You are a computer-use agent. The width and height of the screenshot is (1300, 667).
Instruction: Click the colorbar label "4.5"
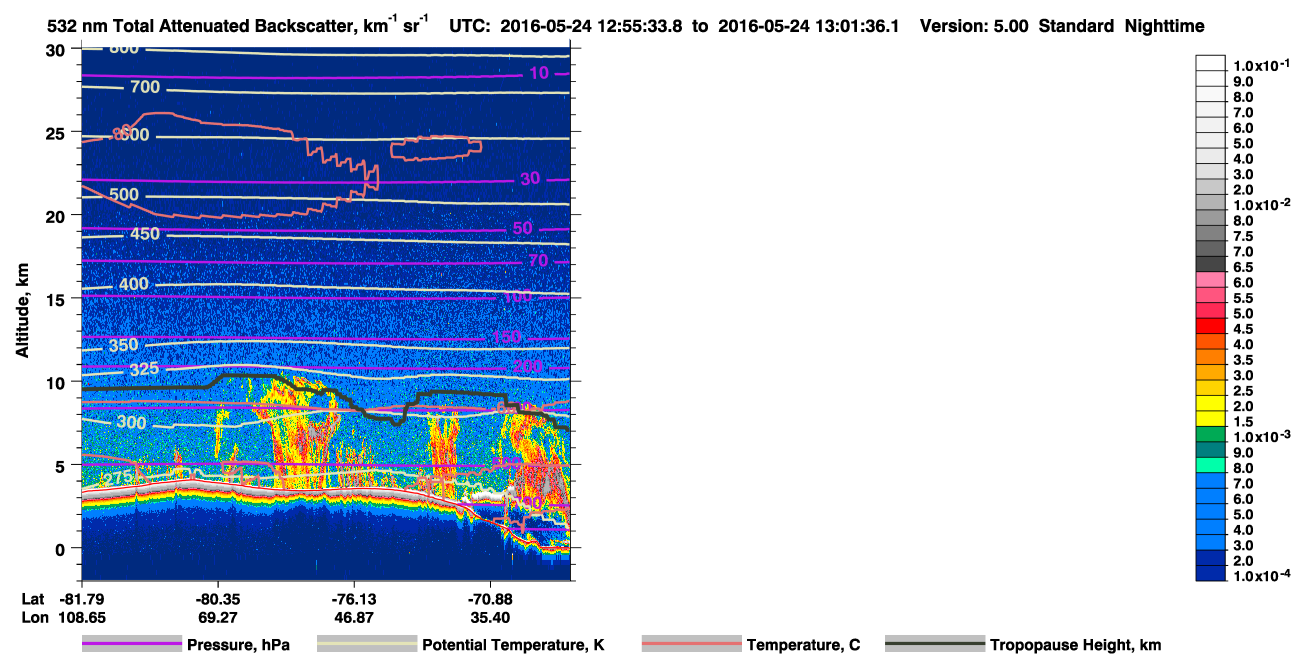[x=1243, y=329]
